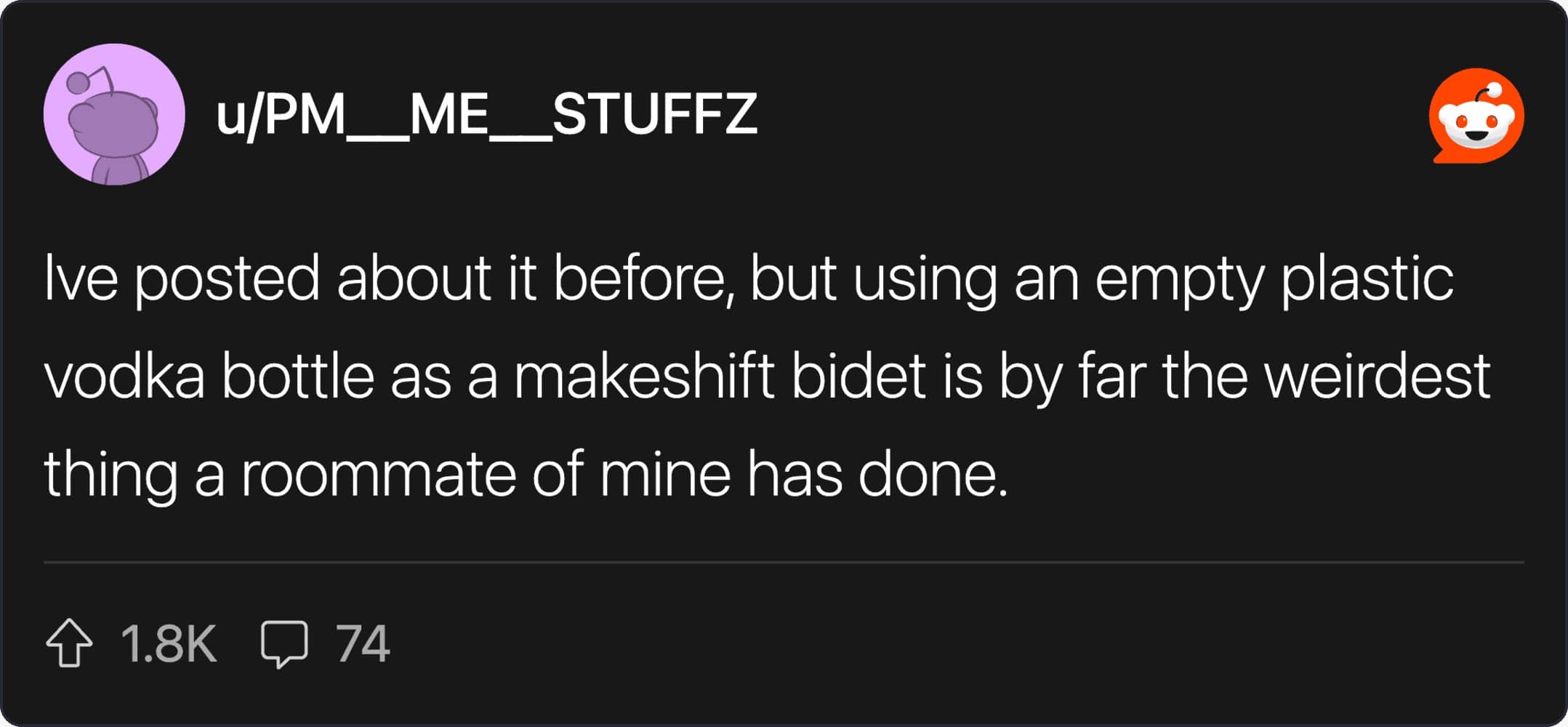Click the word "roommate" in the comment
This screenshot has height=727, width=1568.
(x=378, y=474)
